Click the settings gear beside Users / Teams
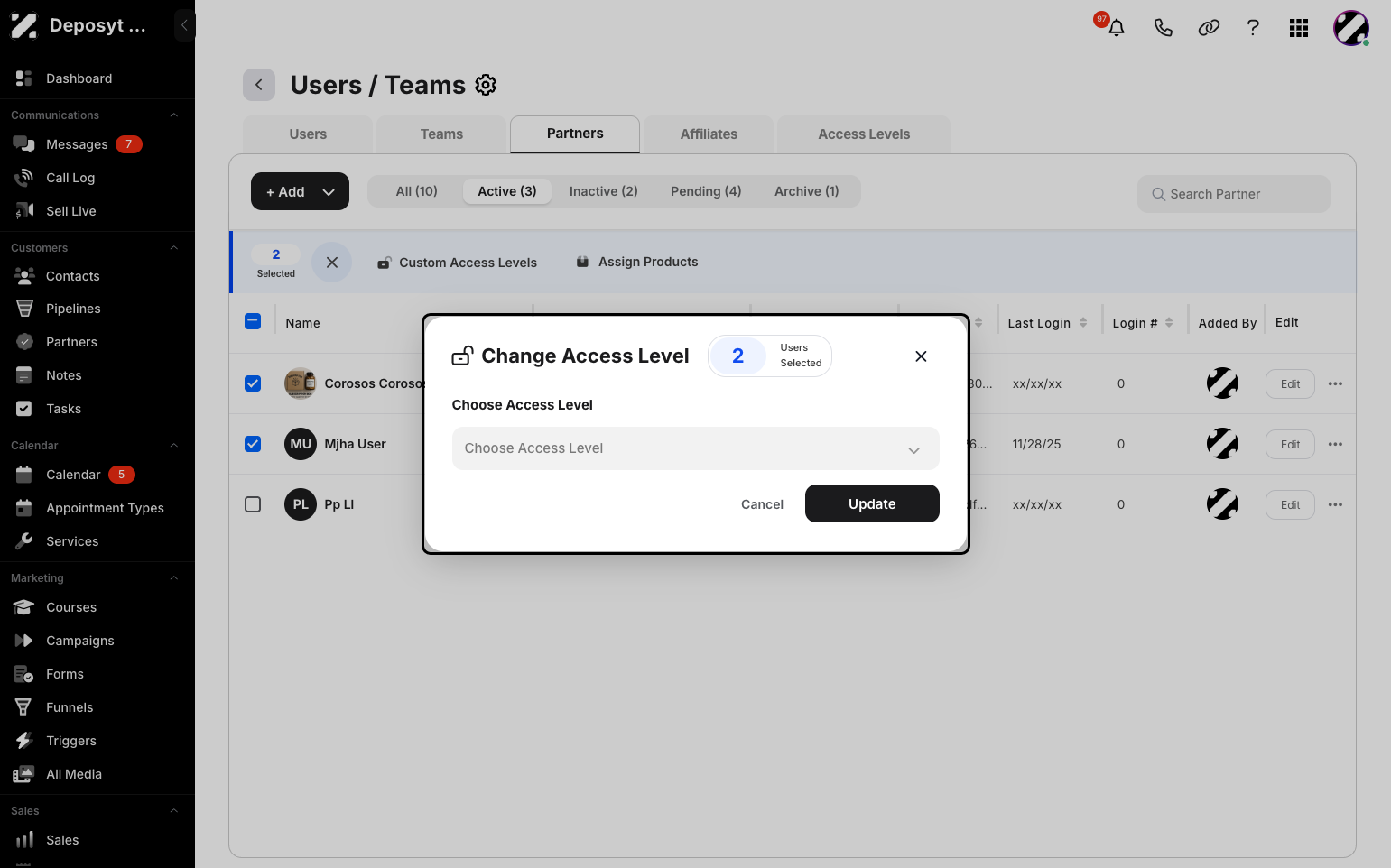Screen dimensions: 1391x868 486,85
